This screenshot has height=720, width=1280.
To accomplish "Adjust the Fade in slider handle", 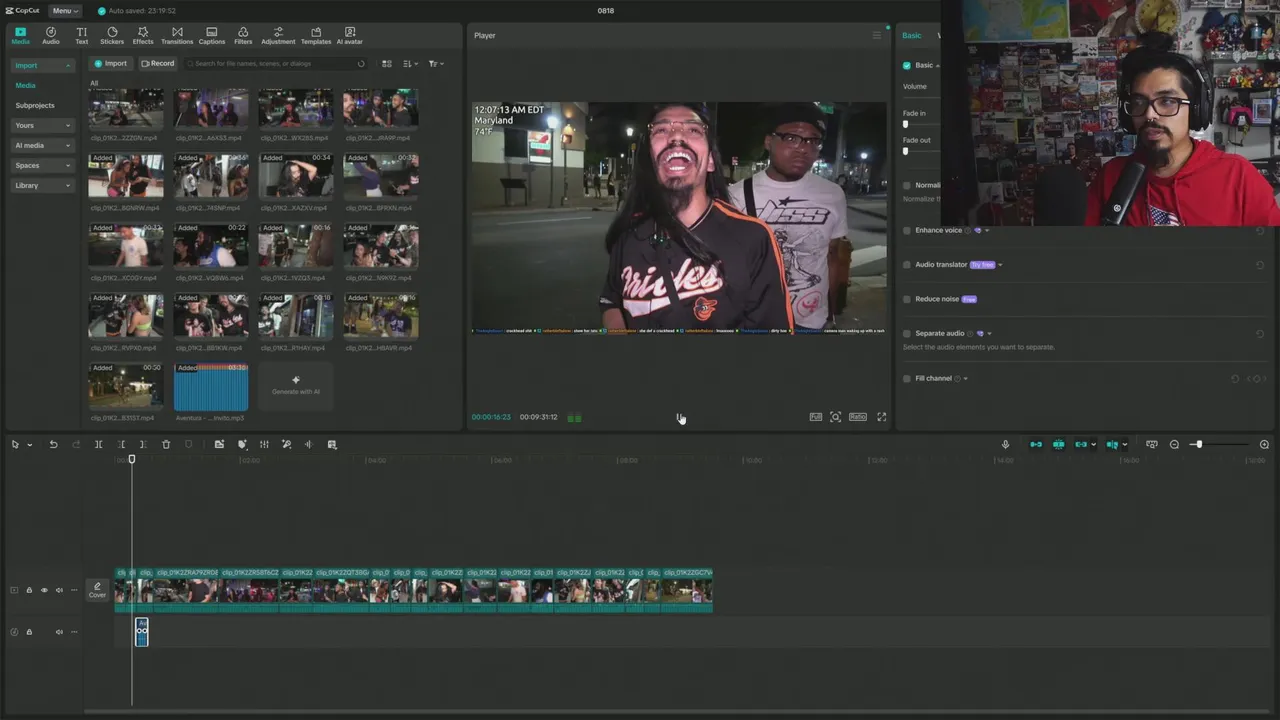I will (906, 124).
